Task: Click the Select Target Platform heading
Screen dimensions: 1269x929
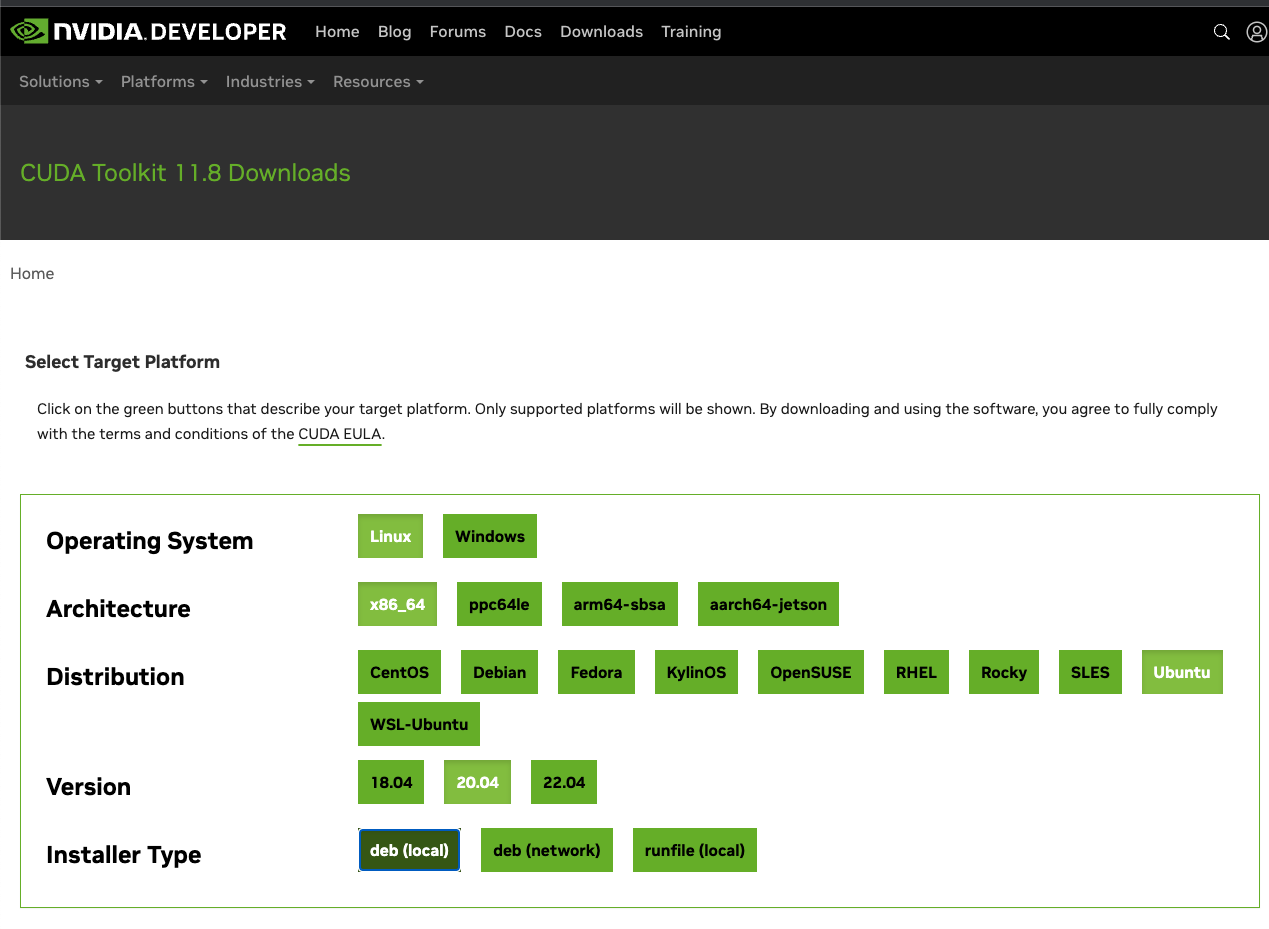Action: click(122, 362)
